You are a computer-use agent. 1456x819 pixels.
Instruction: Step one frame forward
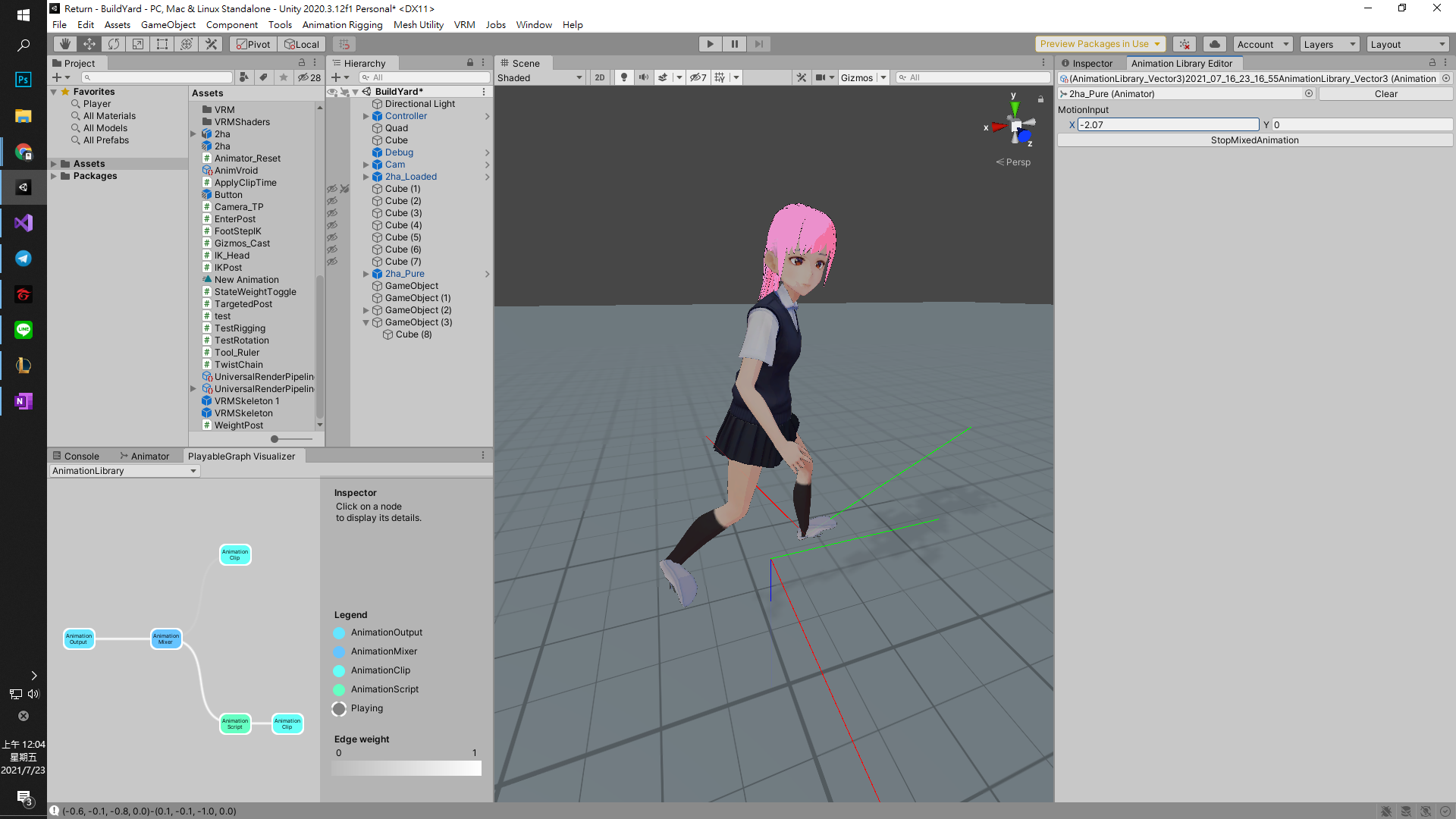pyautogui.click(x=758, y=44)
